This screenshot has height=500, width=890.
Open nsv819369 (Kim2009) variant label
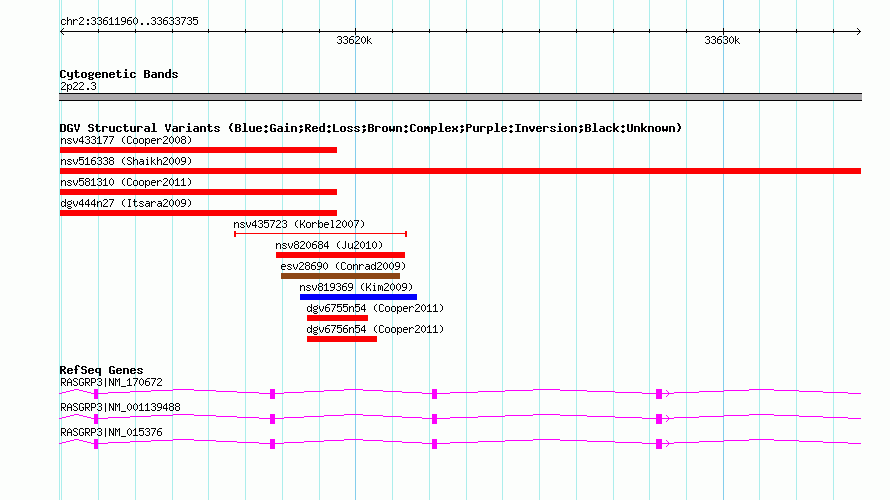click(x=356, y=287)
